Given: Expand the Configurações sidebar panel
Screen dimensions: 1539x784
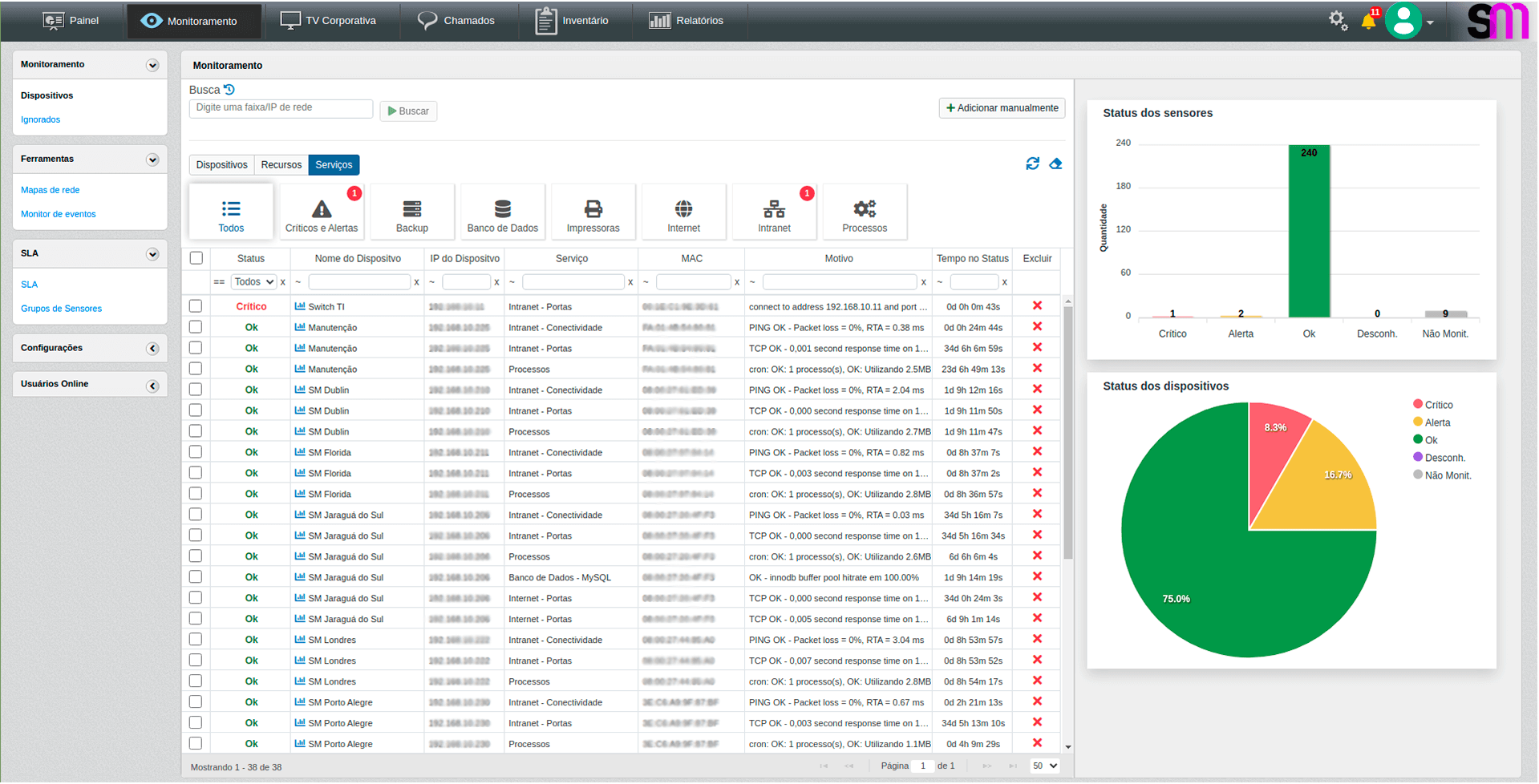Looking at the screenshot, I should tap(152, 349).
